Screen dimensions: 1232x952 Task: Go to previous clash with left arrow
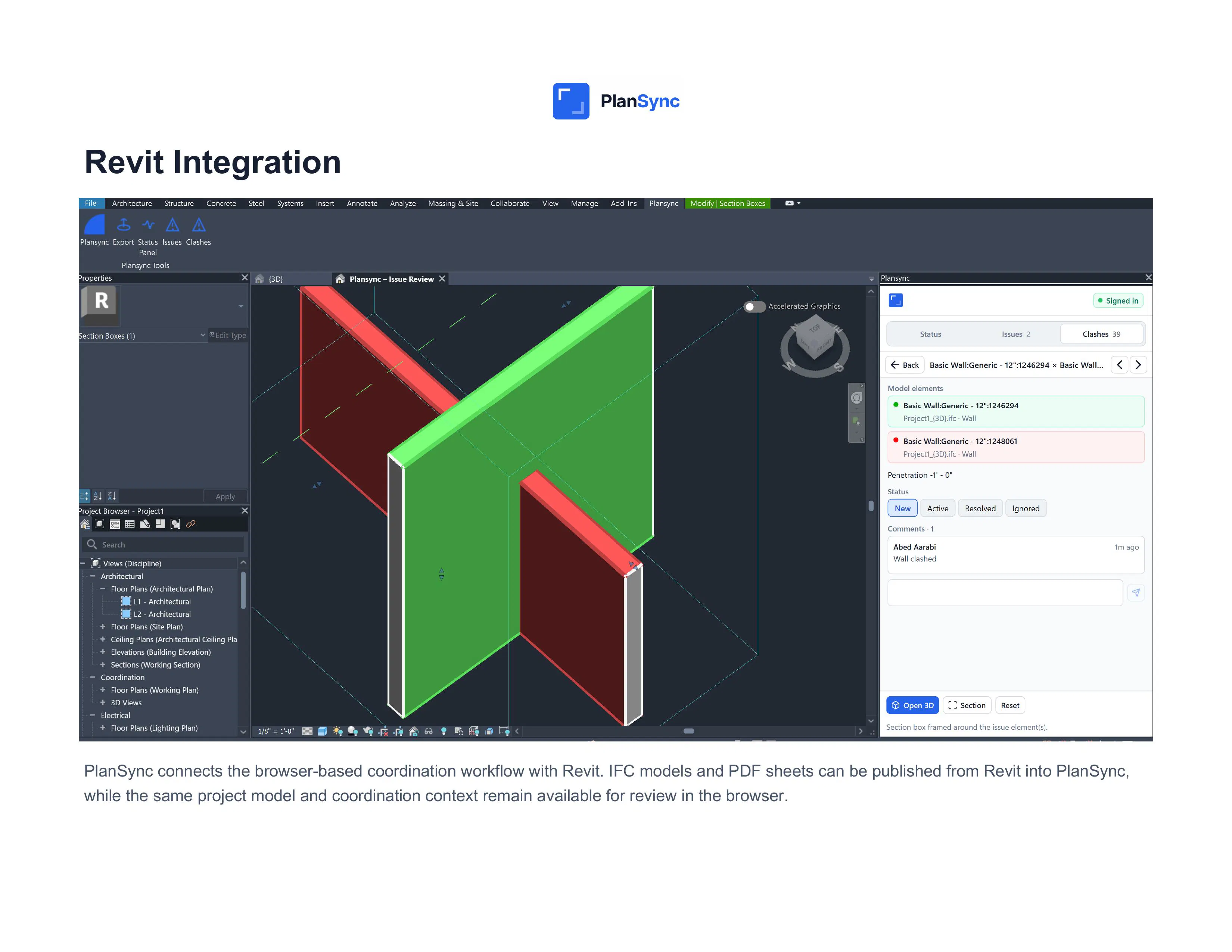tap(1120, 365)
